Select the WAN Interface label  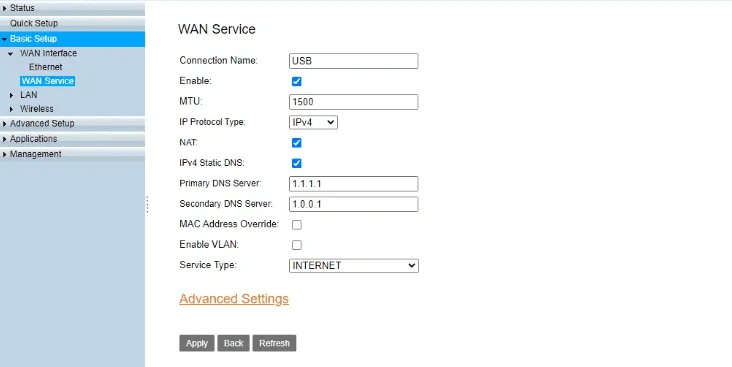49,53
